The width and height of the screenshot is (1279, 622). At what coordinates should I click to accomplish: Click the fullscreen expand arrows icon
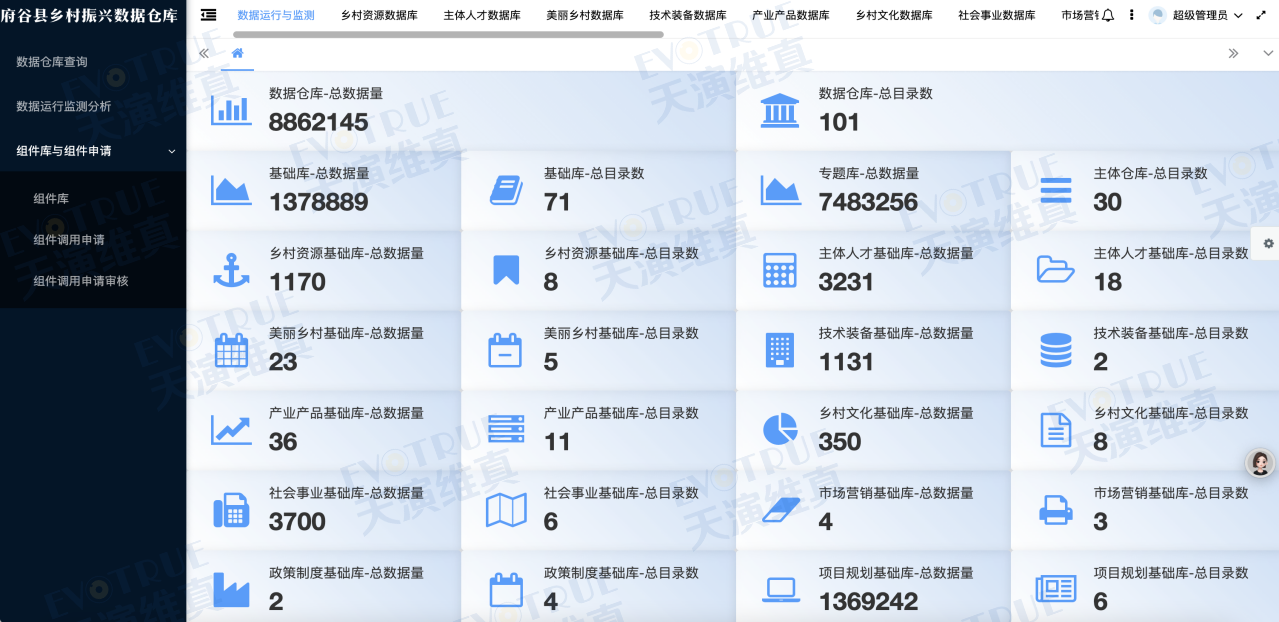(1261, 15)
